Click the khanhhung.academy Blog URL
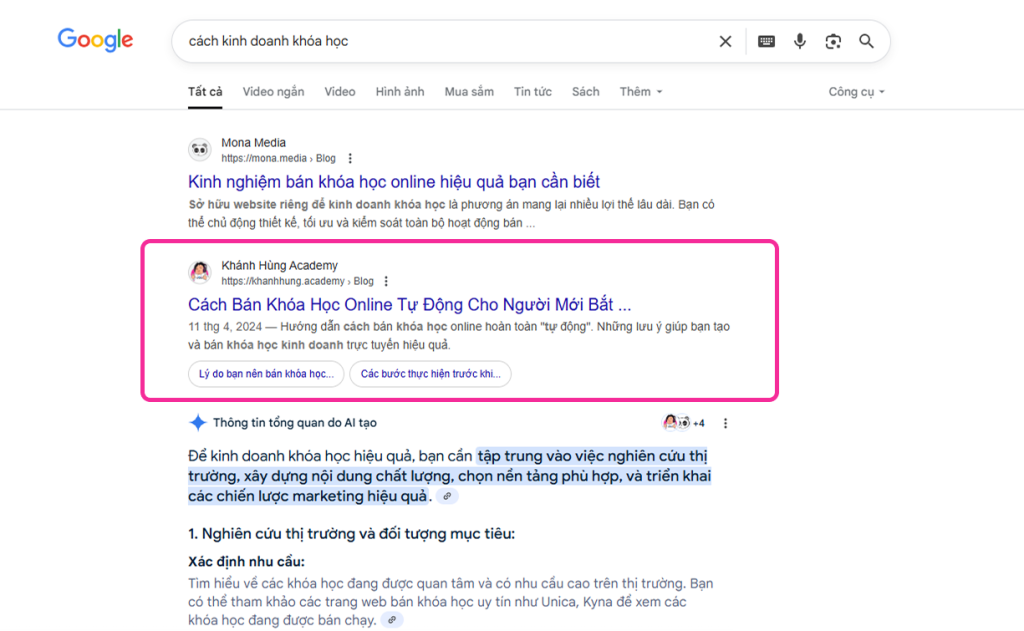Screen dimensions: 1024x631 (x=297, y=281)
